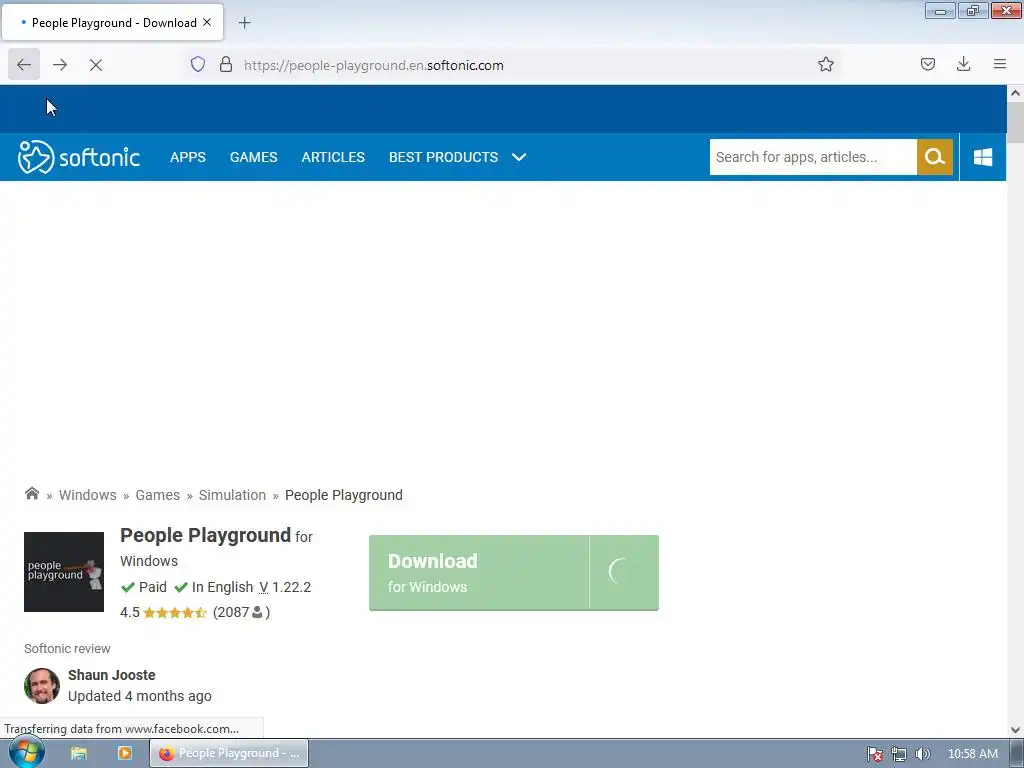Open the Firefox downloads panel
The image size is (1024, 768).
963,64
